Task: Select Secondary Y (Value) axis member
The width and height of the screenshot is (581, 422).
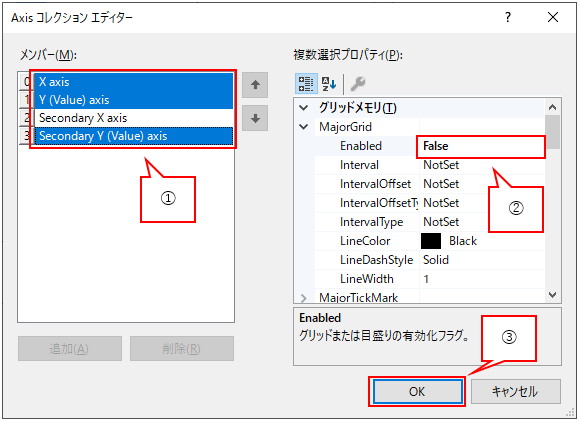Action: pyautogui.click(x=134, y=136)
